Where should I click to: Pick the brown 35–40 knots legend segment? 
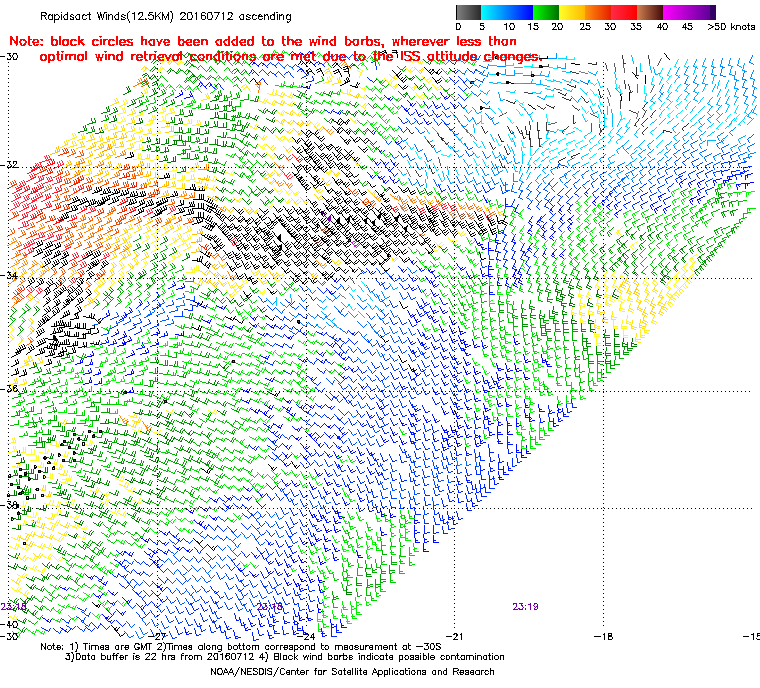(x=650, y=12)
